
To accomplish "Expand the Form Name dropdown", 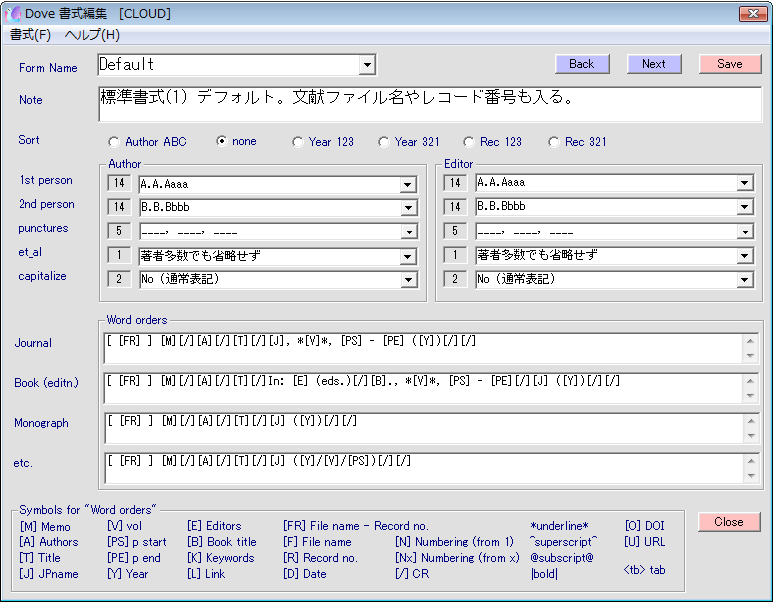I will (367, 65).
